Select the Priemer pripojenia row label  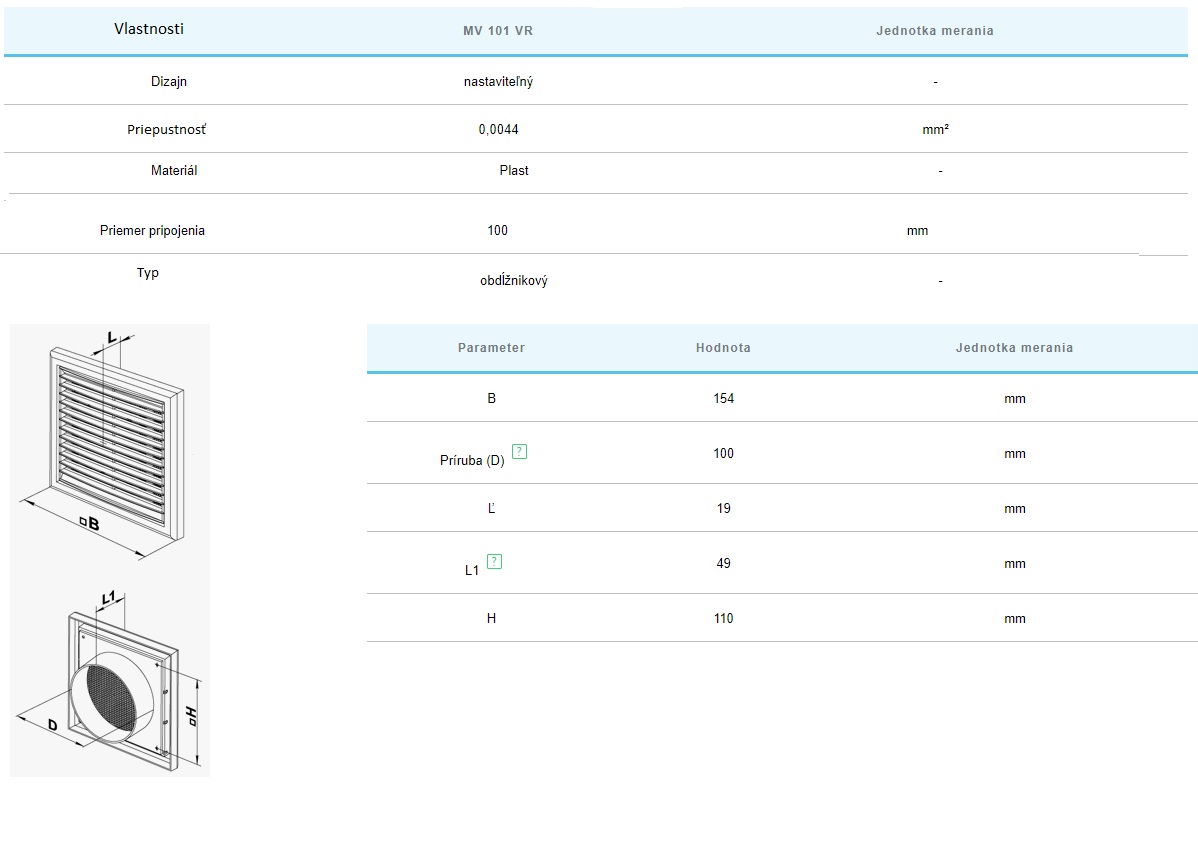(152, 231)
